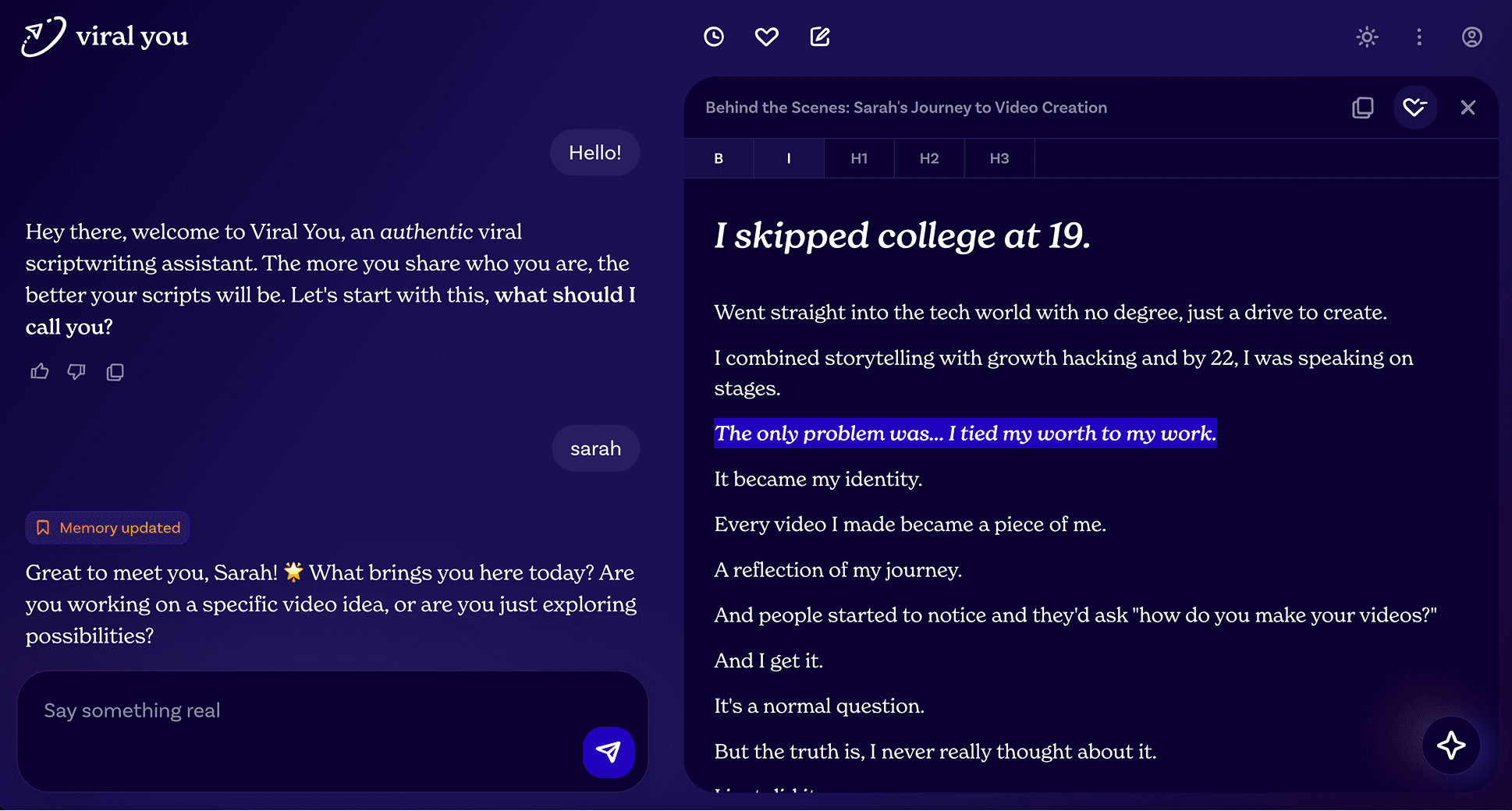The width and height of the screenshot is (1512, 811).
Task: Open your account profile icon
Action: pos(1471,37)
